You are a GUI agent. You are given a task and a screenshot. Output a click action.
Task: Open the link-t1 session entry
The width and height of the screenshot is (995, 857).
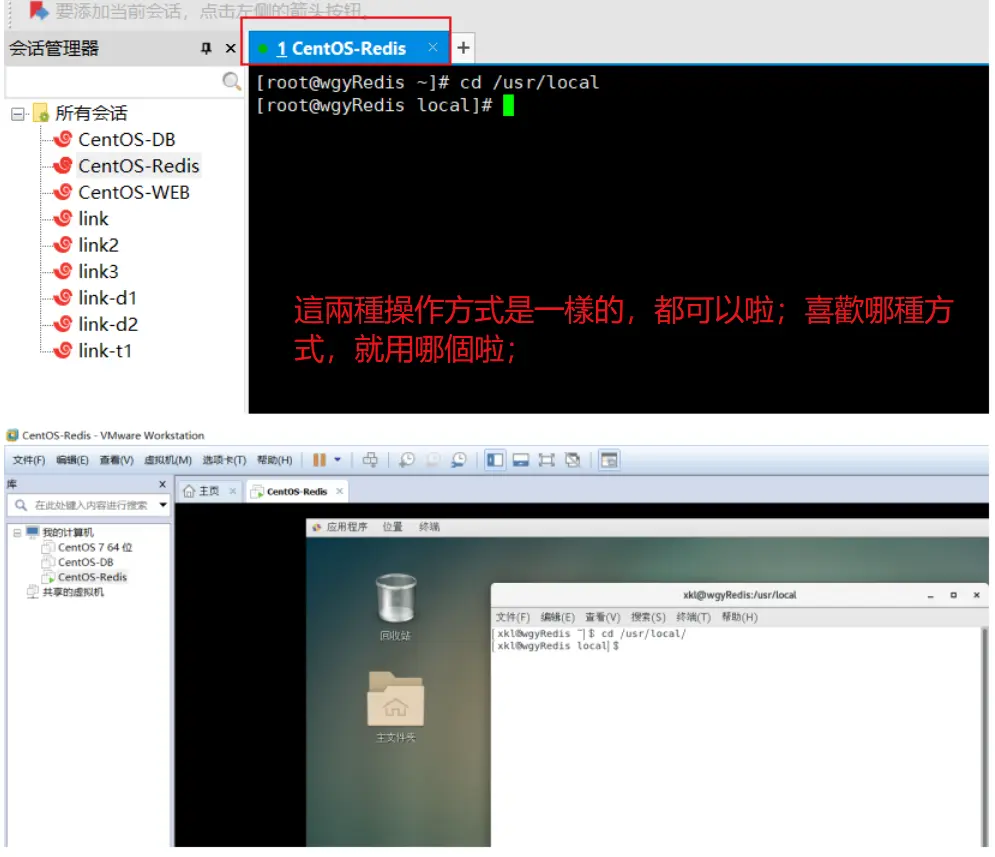point(105,351)
